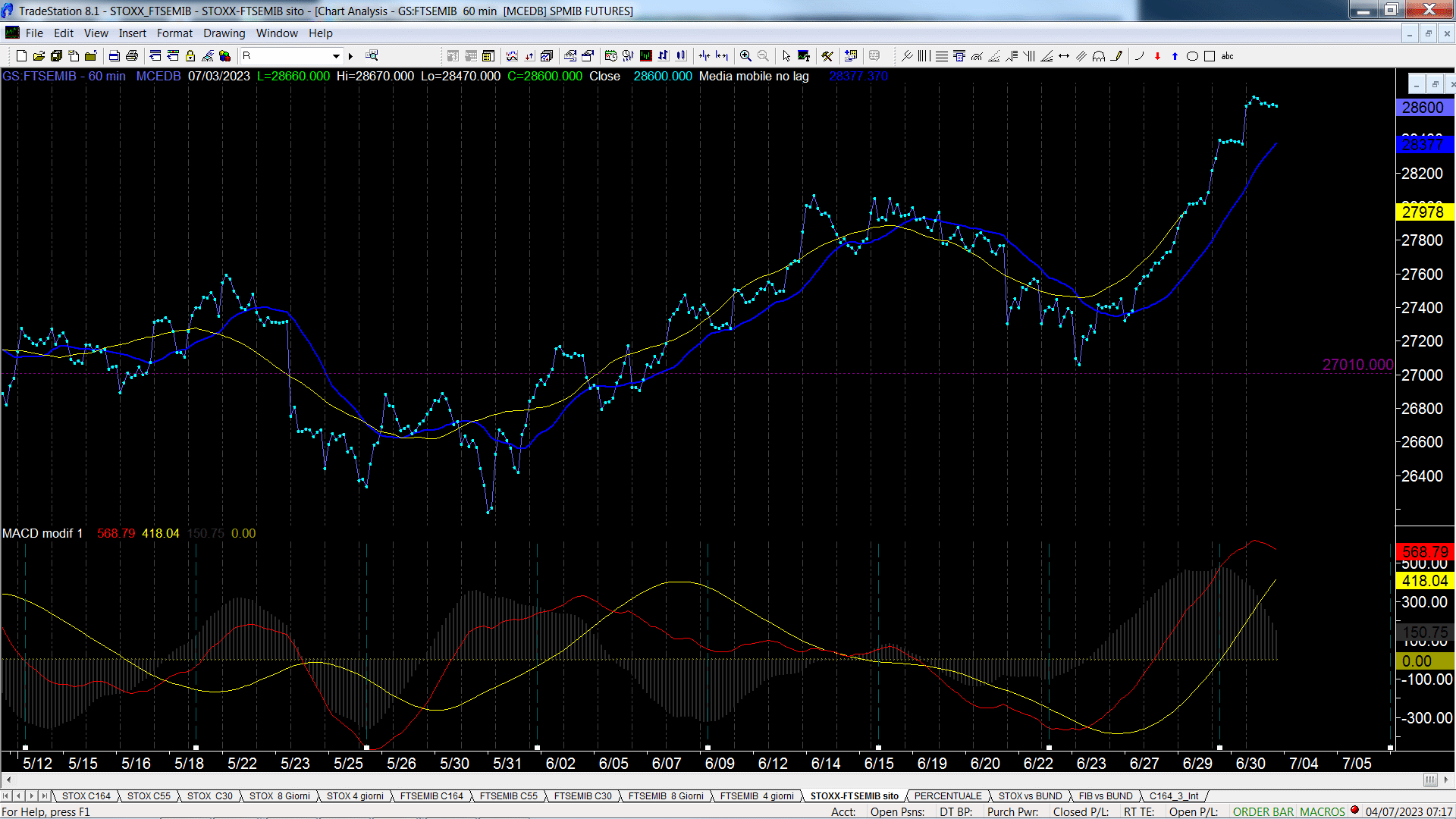Viewport: 1456px width, 819px height.
Task: Click the New document icon
Action: coord(21,56)
